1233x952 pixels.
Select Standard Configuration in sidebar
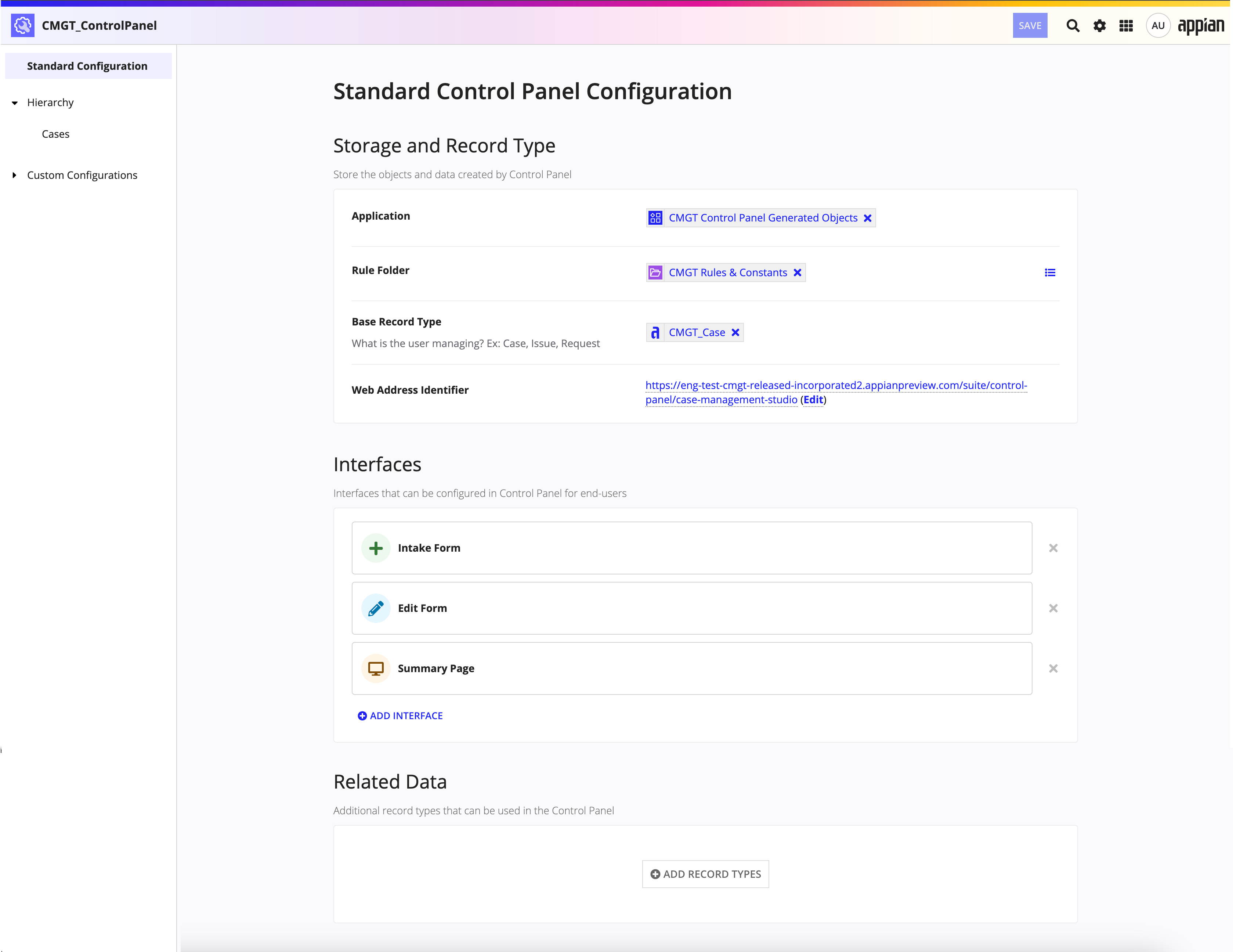click(88, 66)
